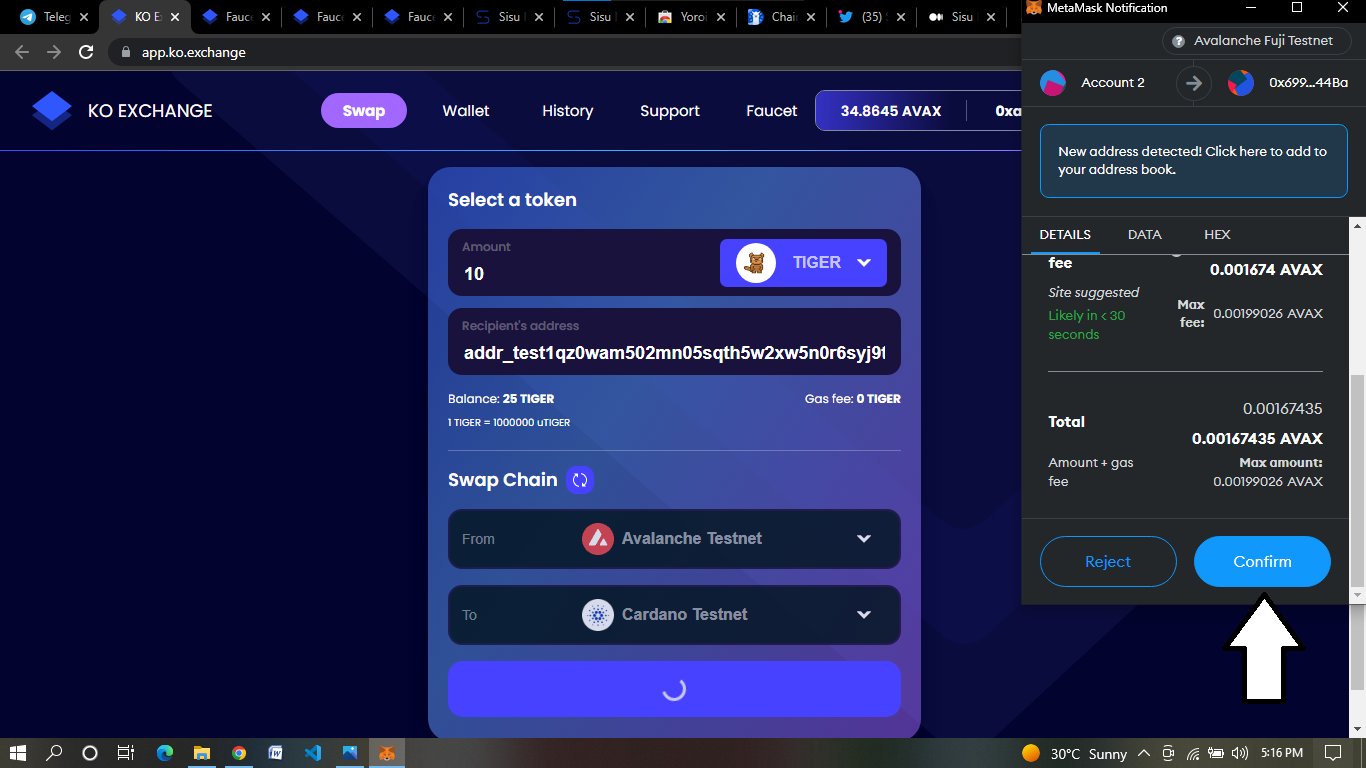View site info via the lock icon

point(125,52)
